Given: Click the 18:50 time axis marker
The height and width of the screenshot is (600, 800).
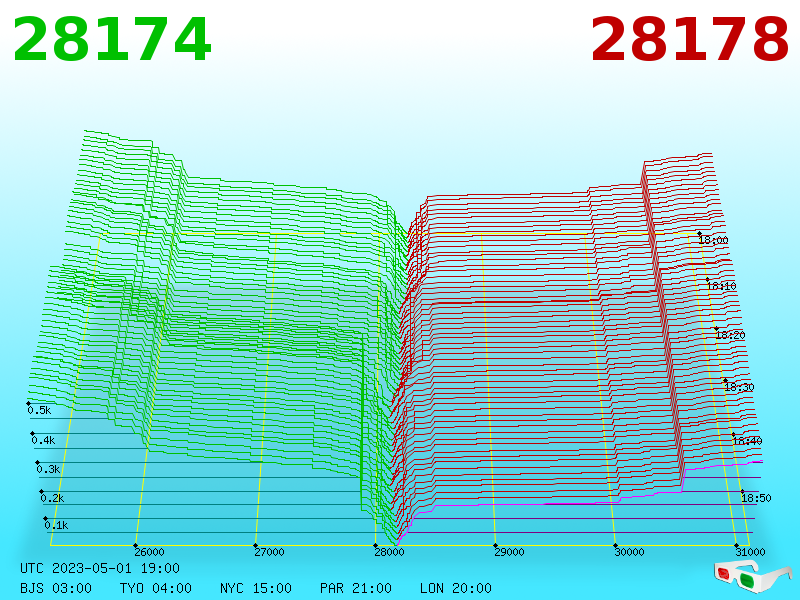Looking at the screenshot, I should (x=756, y=498).
